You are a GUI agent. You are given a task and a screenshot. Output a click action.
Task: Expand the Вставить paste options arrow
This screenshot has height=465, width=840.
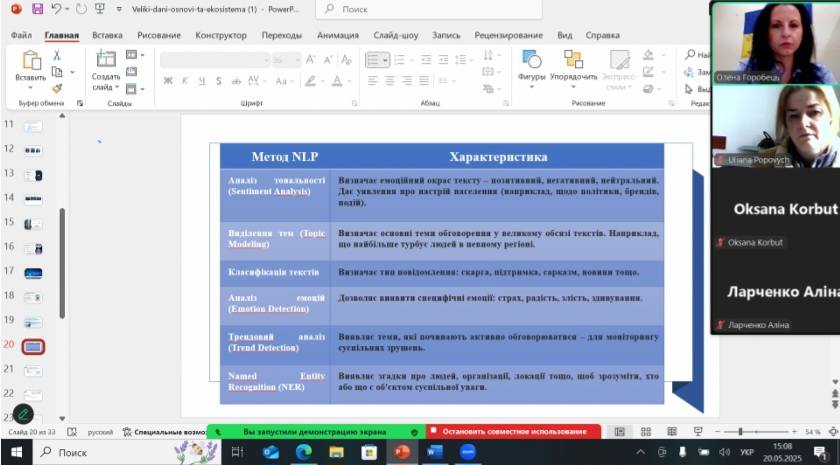30,87
